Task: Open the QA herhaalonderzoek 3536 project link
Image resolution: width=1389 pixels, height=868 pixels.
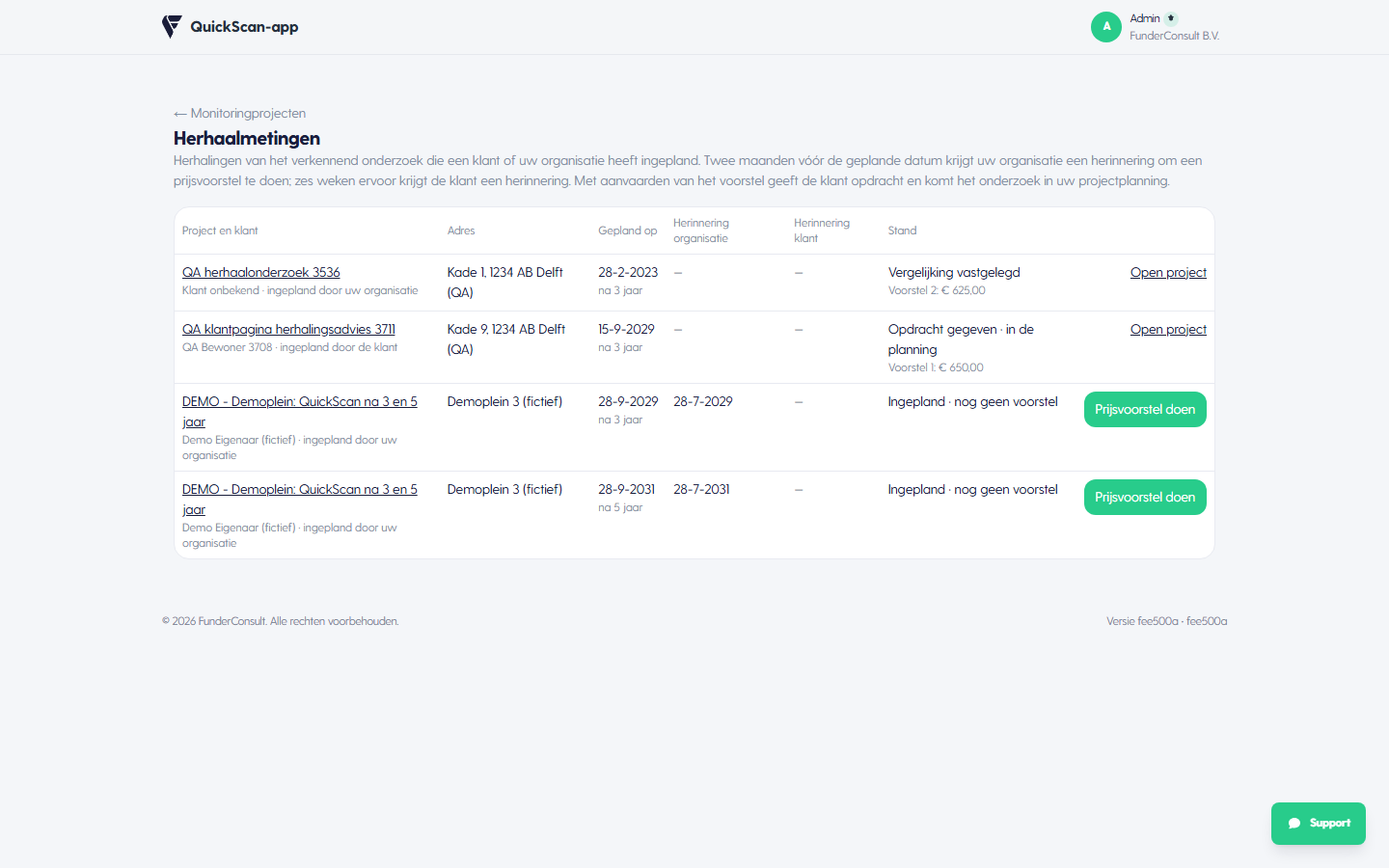Action: 261,272
